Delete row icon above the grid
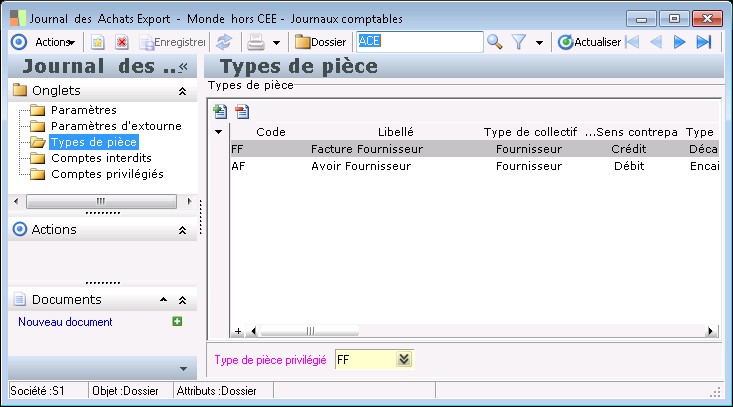Viewport: 733px width, 407px height. [x=241, y=111]
